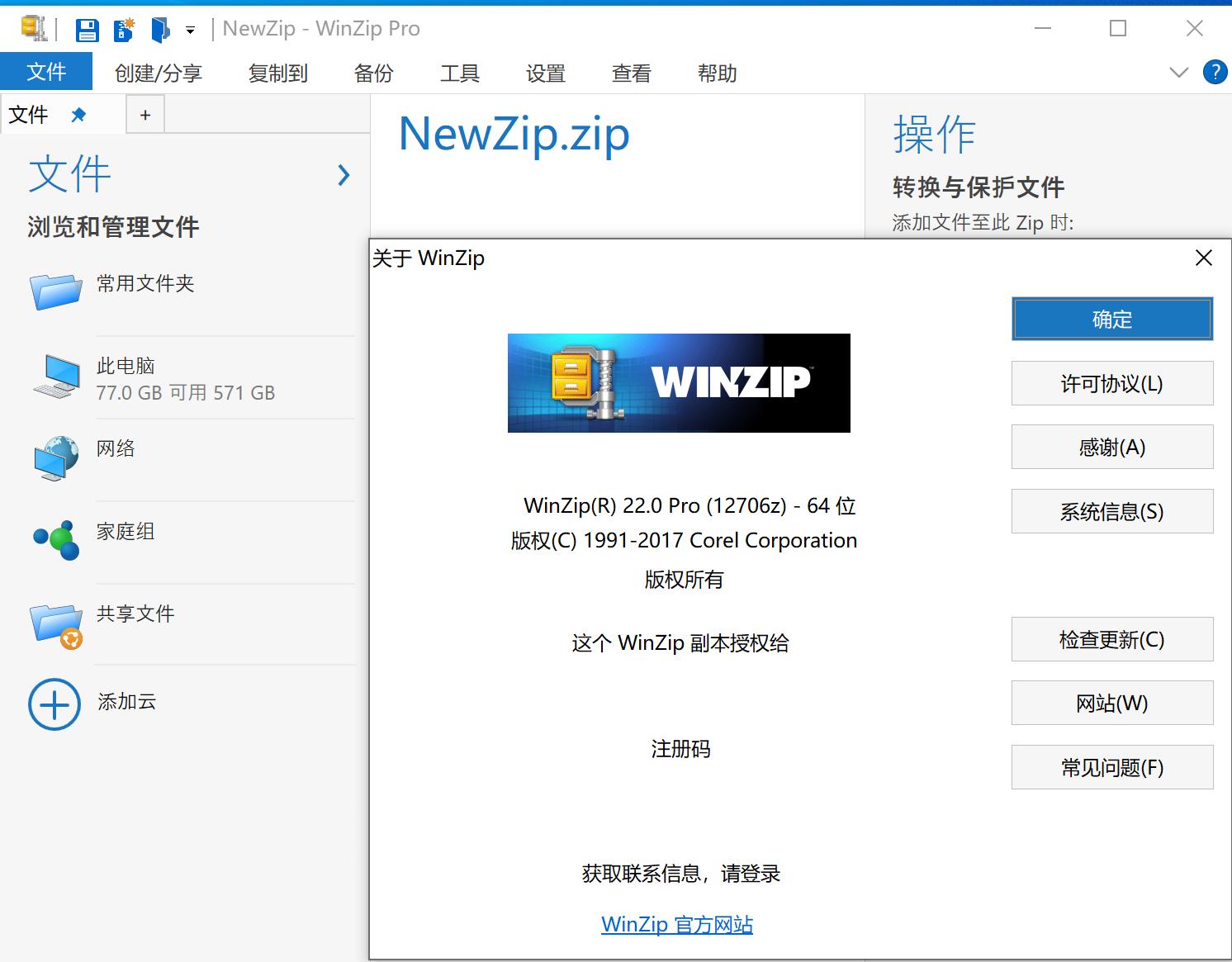Click the blue help question mark icon
Image resolution: width=1232 pixels, height=962 pixels.
point(1215,73)
